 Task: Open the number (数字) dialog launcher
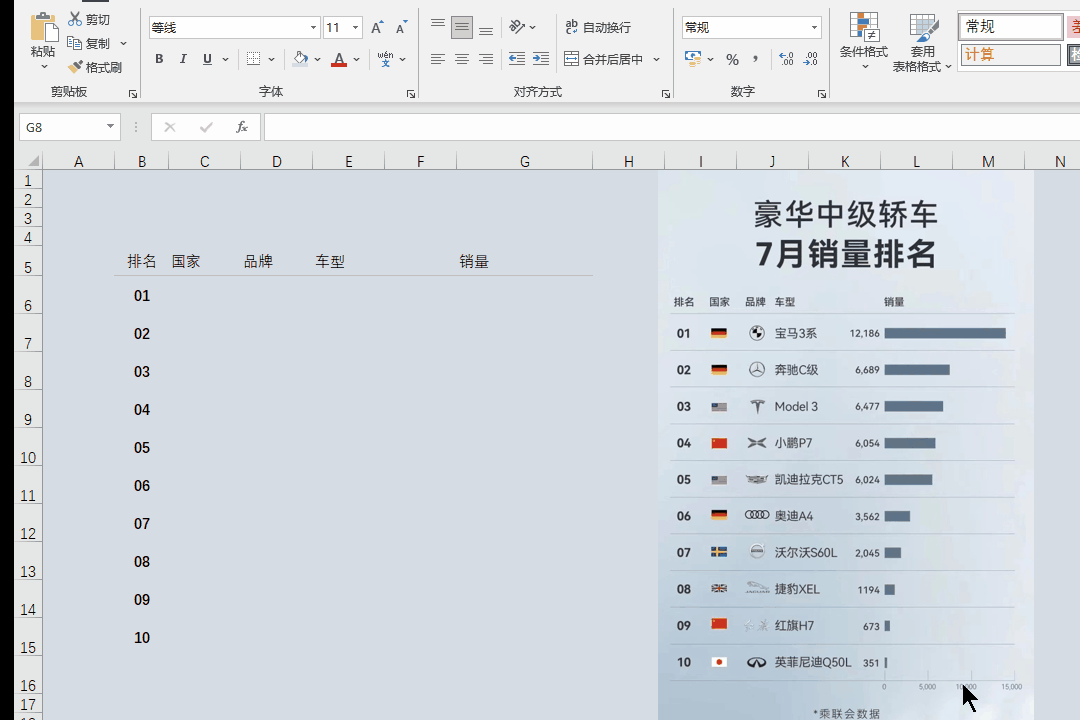click(x=822, y=94)
